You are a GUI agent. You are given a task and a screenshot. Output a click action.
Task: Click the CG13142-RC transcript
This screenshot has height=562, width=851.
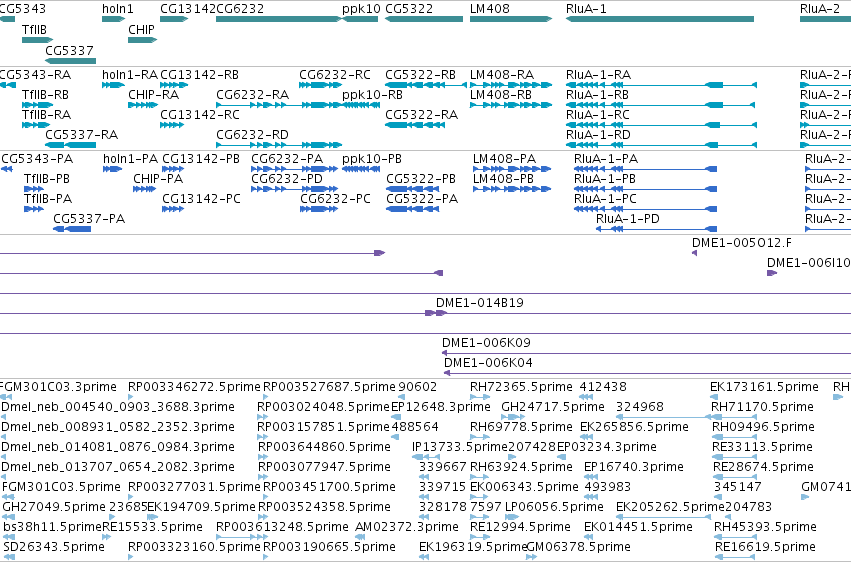pos(172,125)
